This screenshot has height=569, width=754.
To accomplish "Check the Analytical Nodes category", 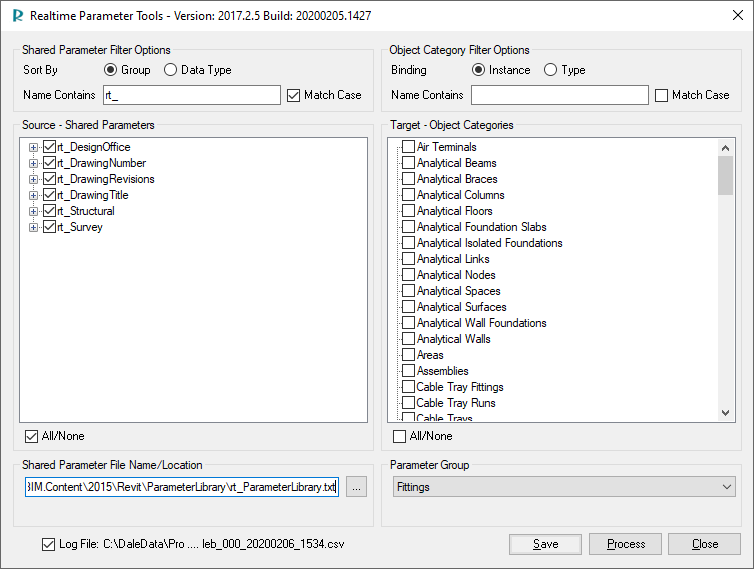I will coord(408,275).
